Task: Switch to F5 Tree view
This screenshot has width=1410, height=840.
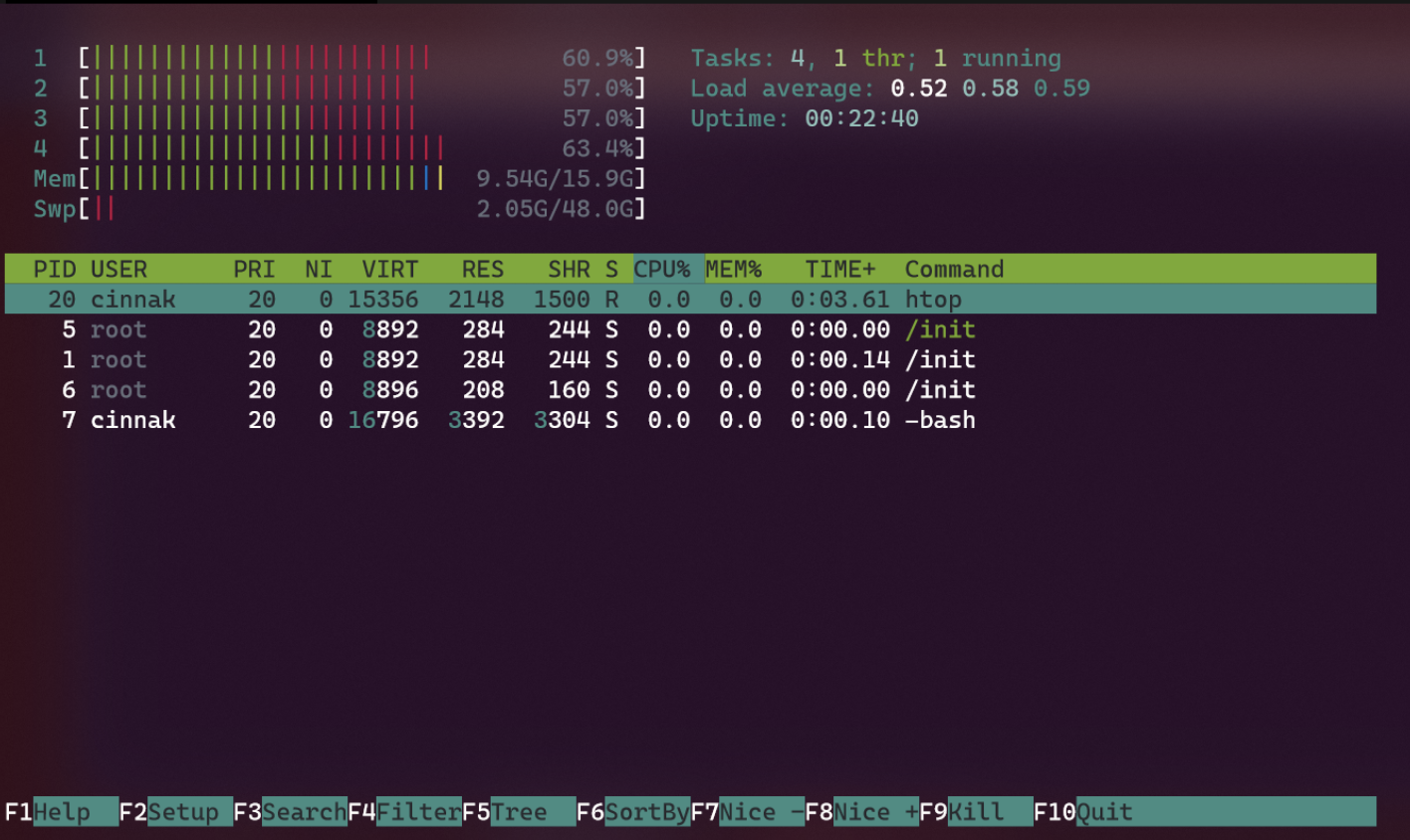Action: (519, 812)
